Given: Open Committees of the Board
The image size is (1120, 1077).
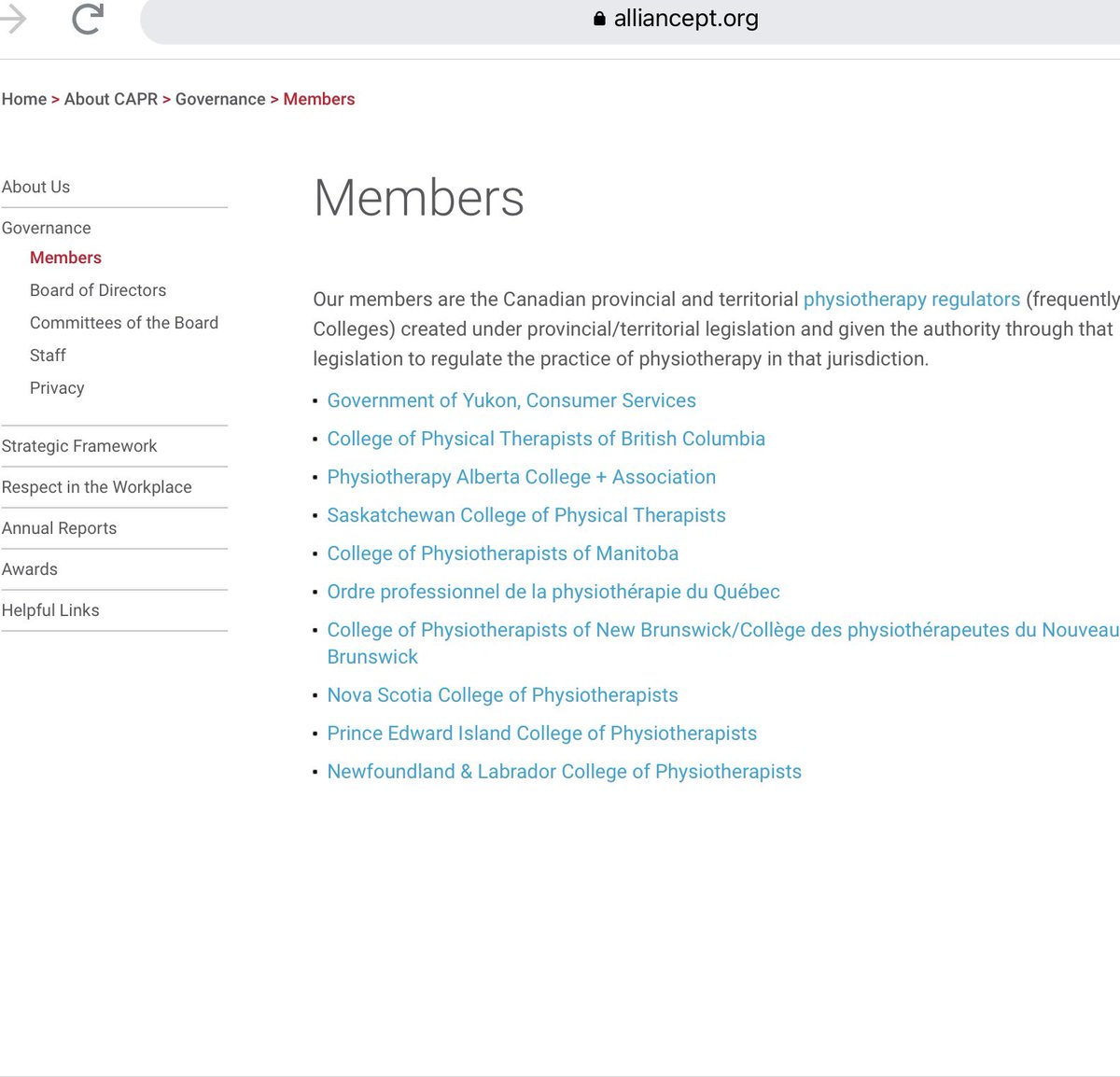Looking at the screenshot, I should [x=124, y=323].
